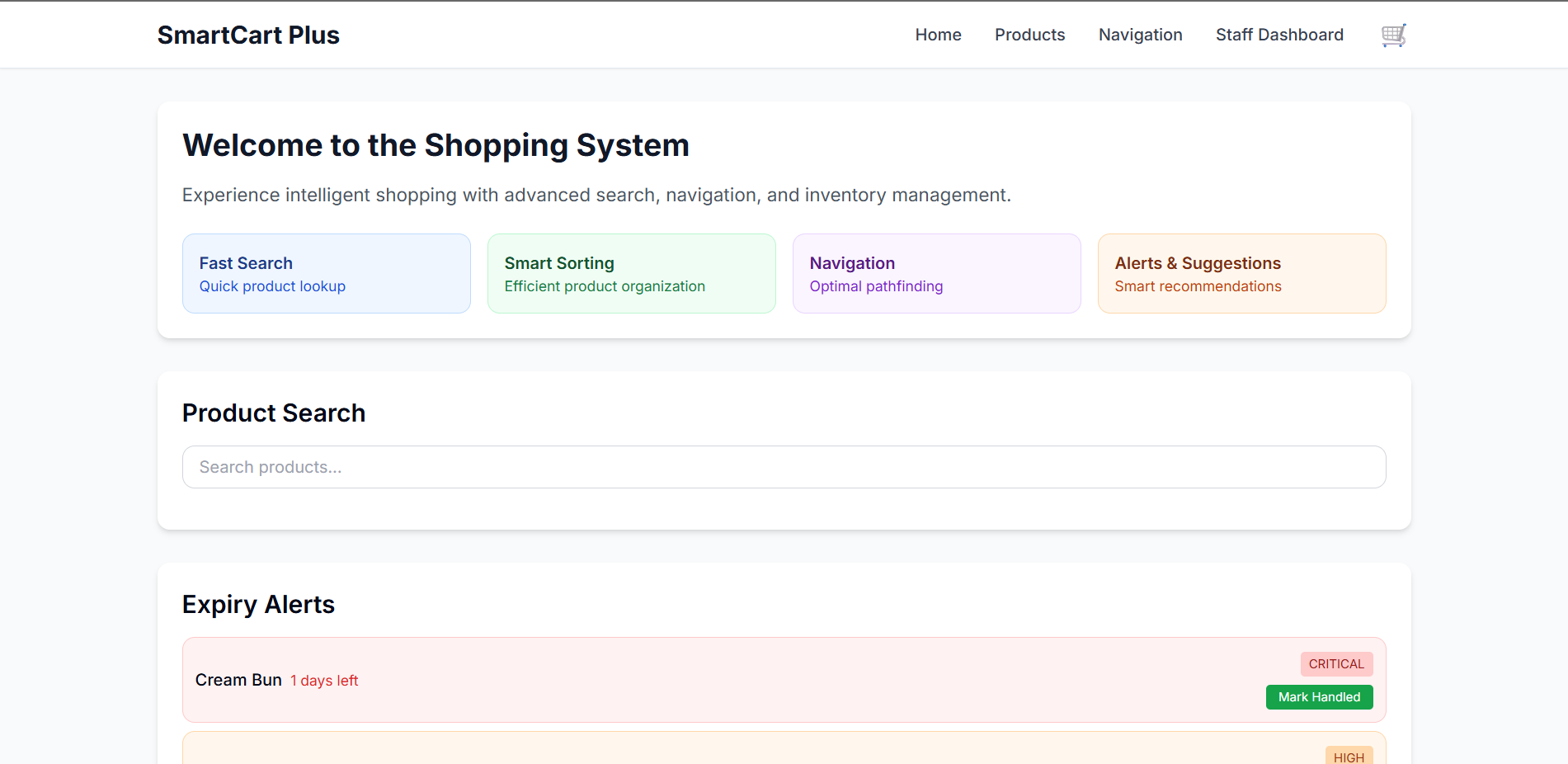Open the Staff Dashboard

click(x=1279, y=35)
